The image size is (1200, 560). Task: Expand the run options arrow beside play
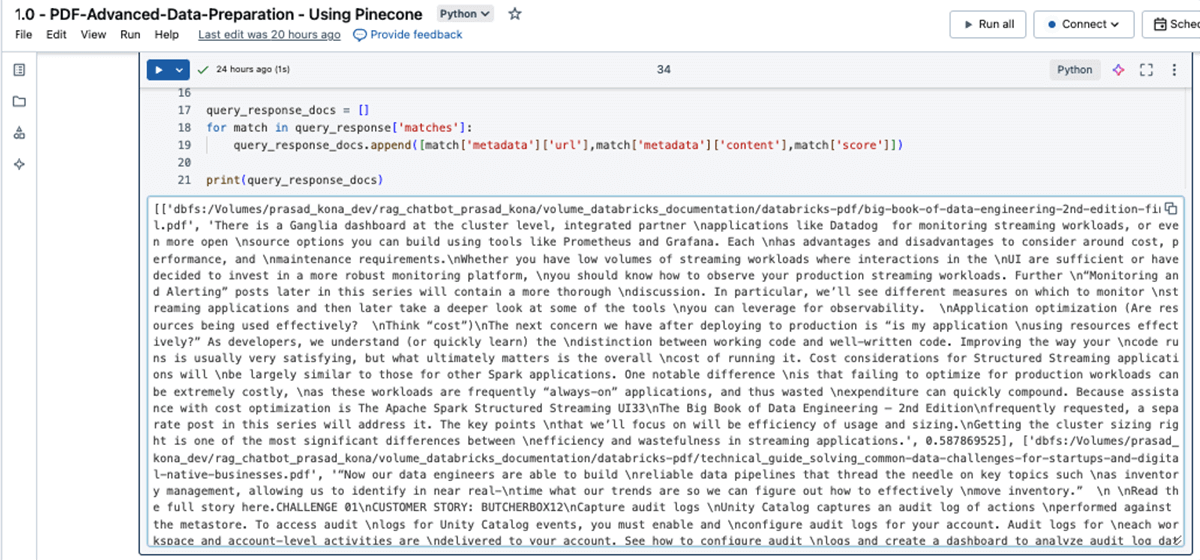(x=179, y=70)
